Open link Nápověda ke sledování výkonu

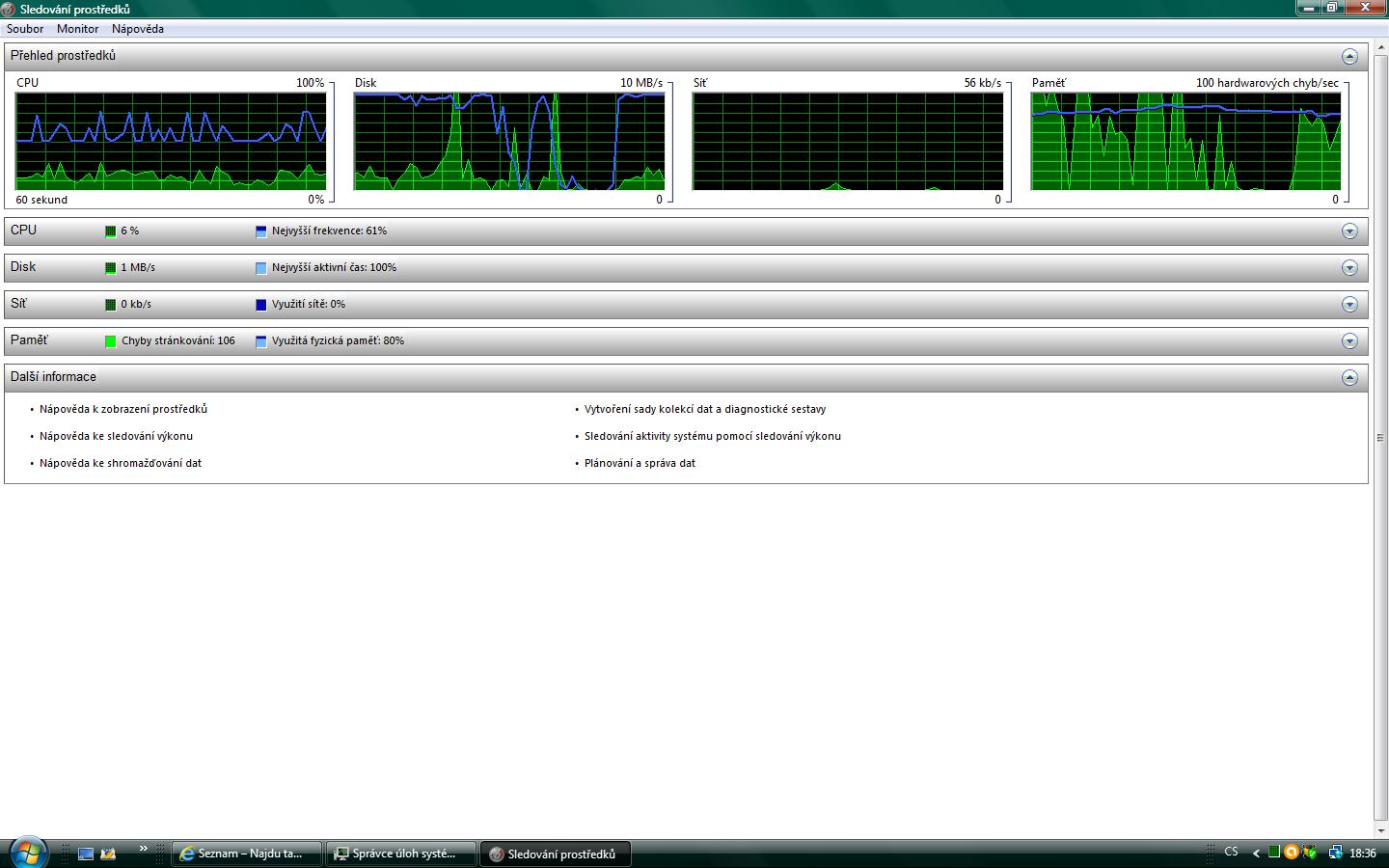pyautogui.click(x=116, y=436)
